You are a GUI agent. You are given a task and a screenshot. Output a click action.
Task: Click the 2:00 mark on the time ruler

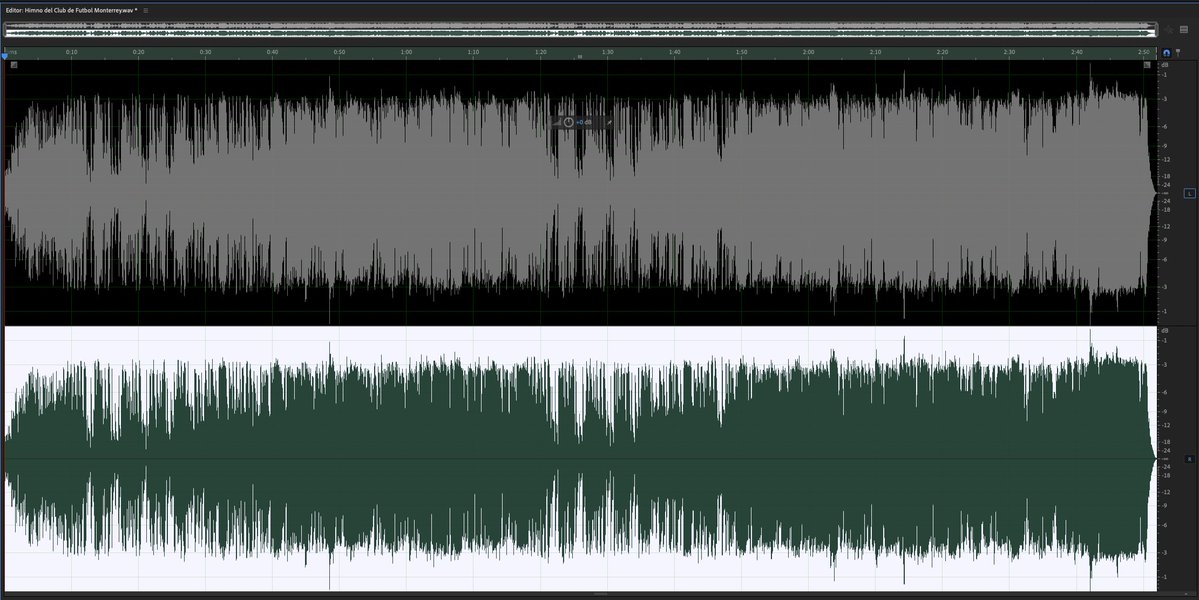point(808,52)
